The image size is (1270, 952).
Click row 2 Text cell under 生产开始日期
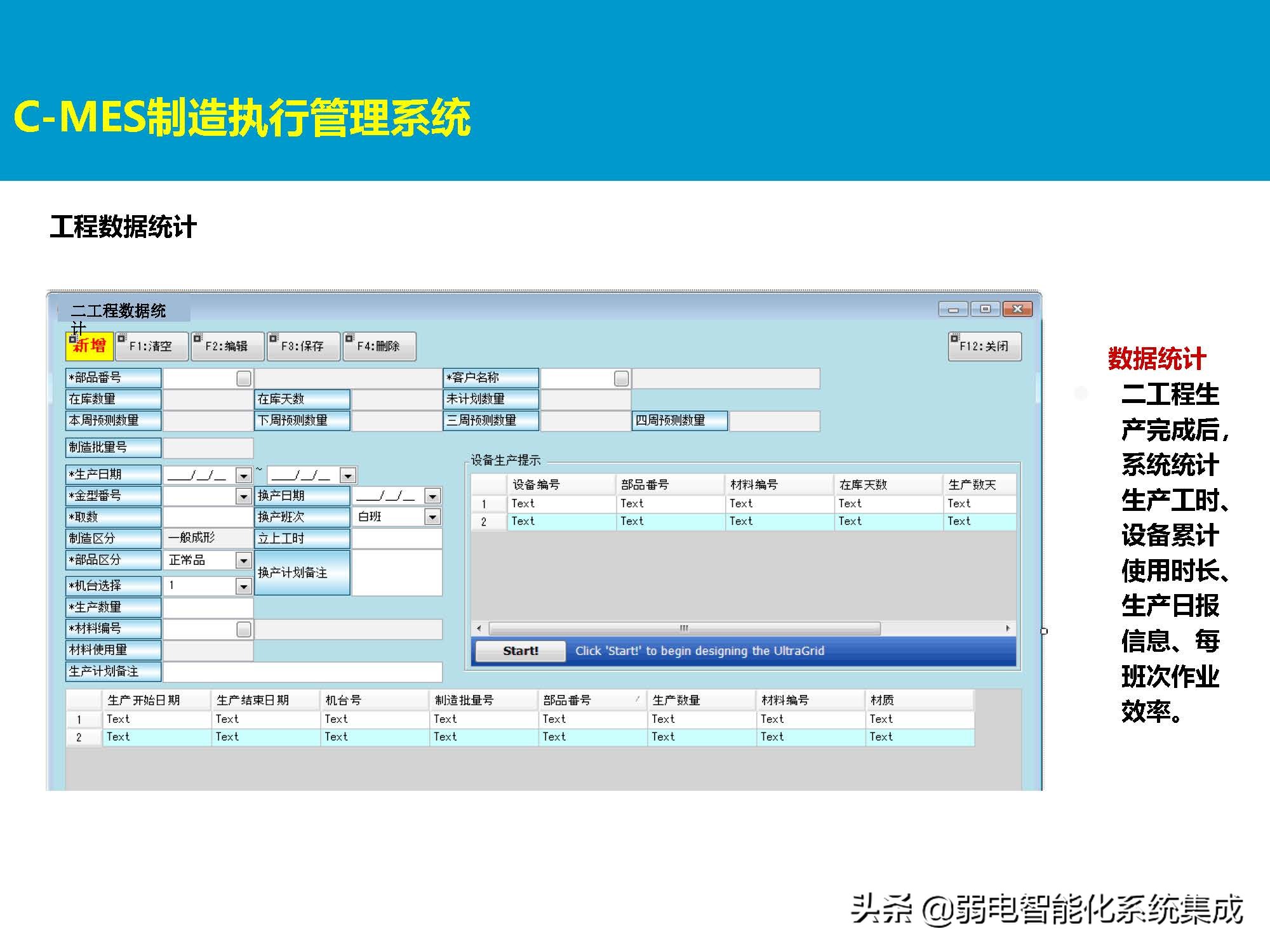pyautogui.click(x=156, y=737)
